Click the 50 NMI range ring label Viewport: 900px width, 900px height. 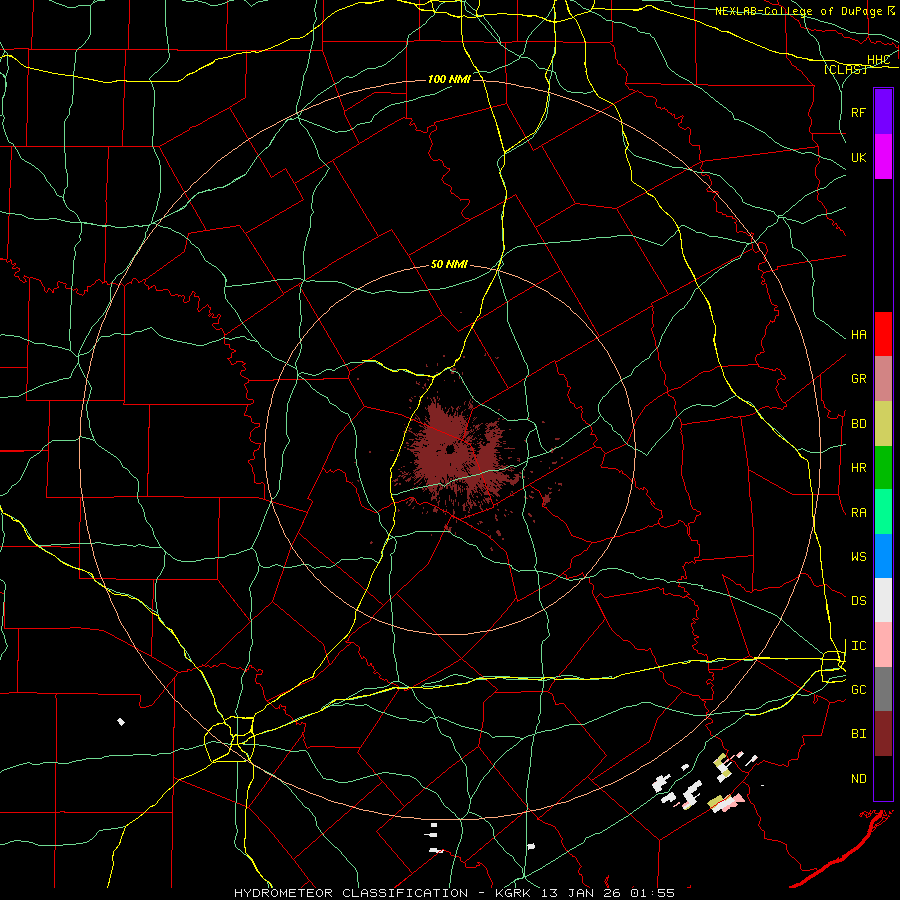point(449,264)
